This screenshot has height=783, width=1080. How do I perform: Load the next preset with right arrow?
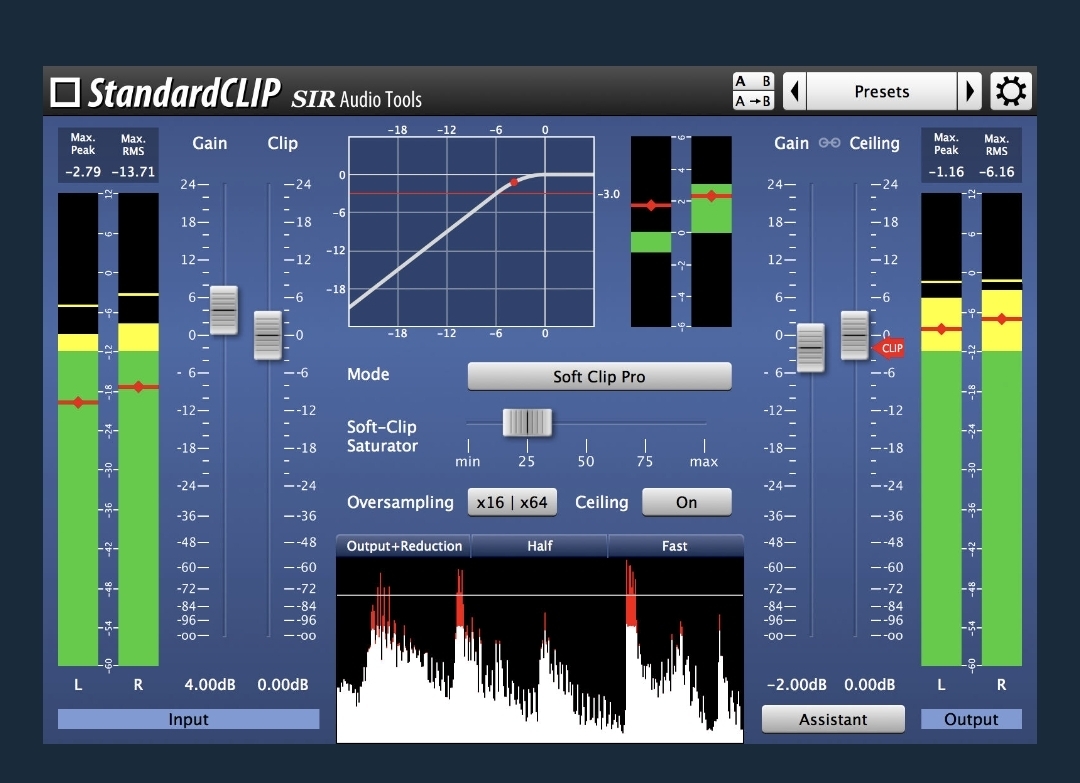[969, 90]
